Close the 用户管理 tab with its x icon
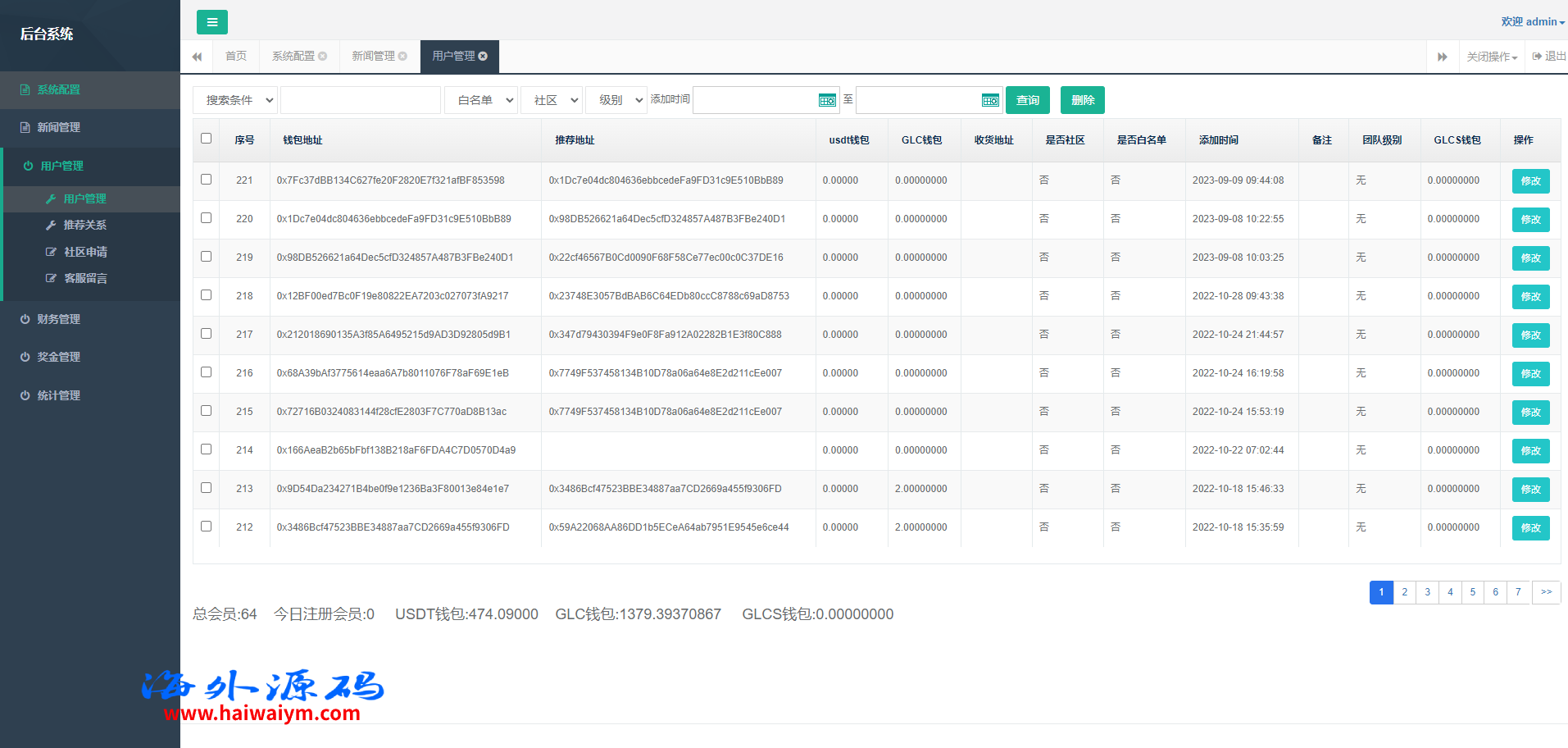This screenshot has height=748, width=1568. 483,56
